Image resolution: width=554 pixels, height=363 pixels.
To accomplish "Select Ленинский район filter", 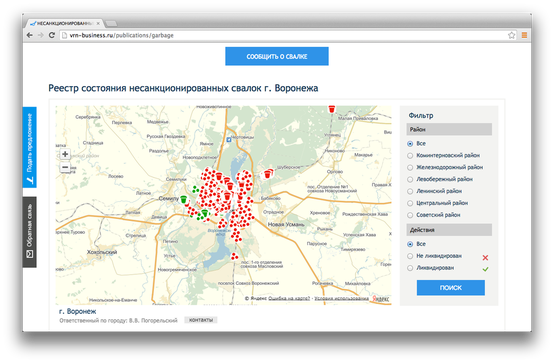I will [x=410, y=191].
